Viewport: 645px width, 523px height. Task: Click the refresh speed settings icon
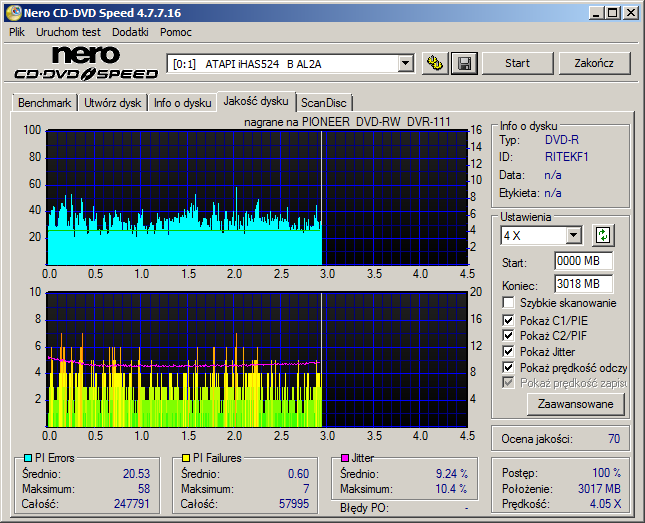point(603,235)
